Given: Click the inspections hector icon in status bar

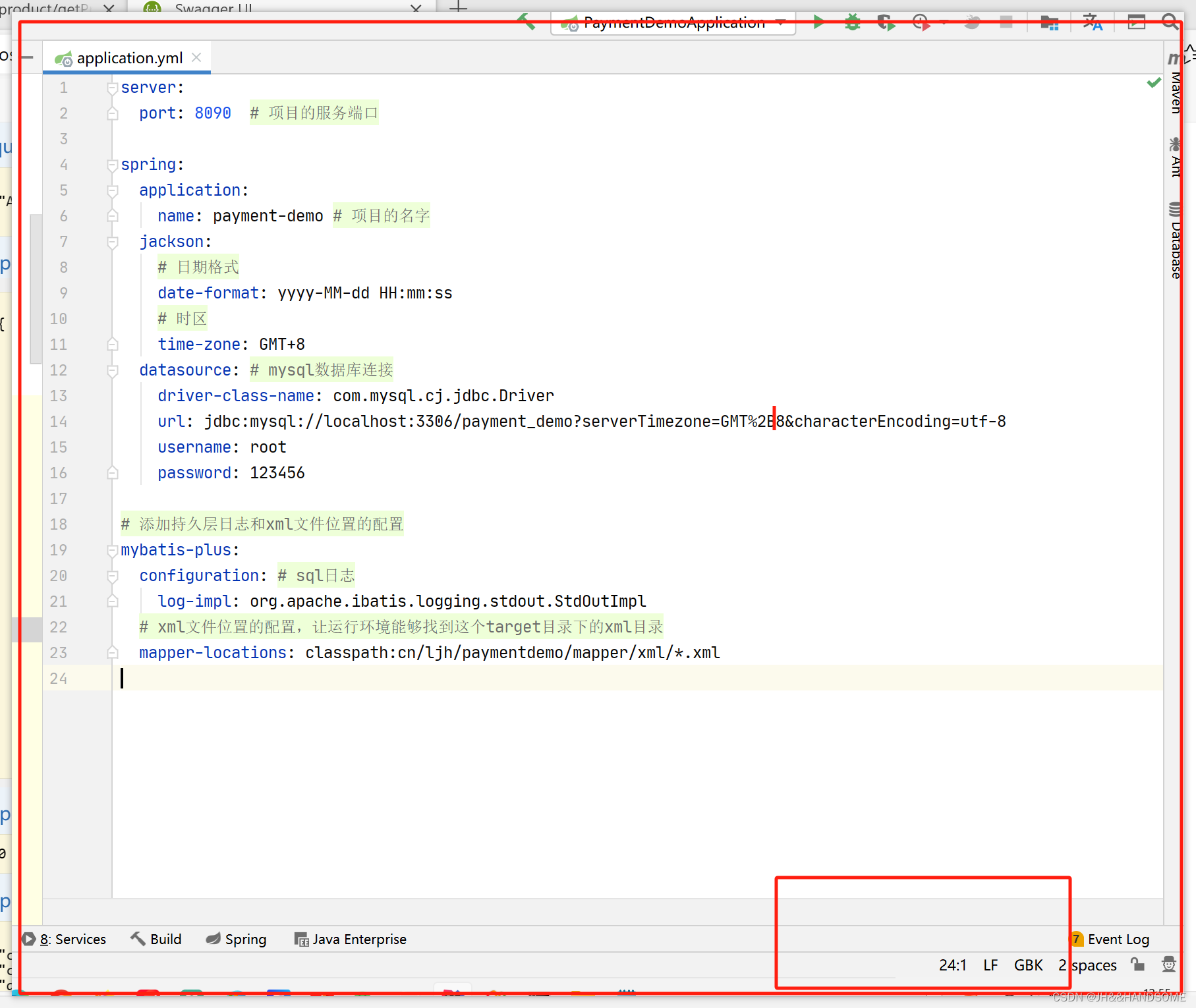Looking at the screenshot, I should [x=1169, y=965].
